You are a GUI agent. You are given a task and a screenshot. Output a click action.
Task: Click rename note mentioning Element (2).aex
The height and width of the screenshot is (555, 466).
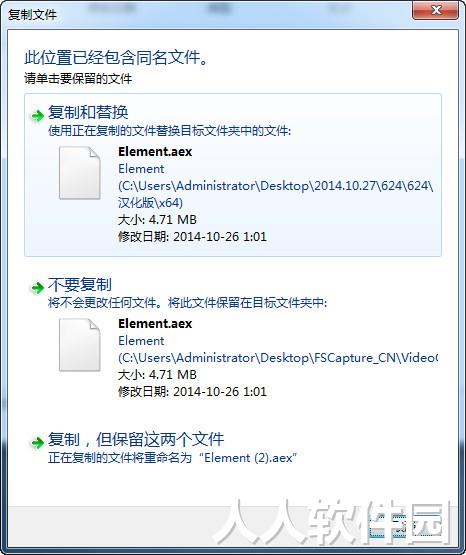pos(172,458)
